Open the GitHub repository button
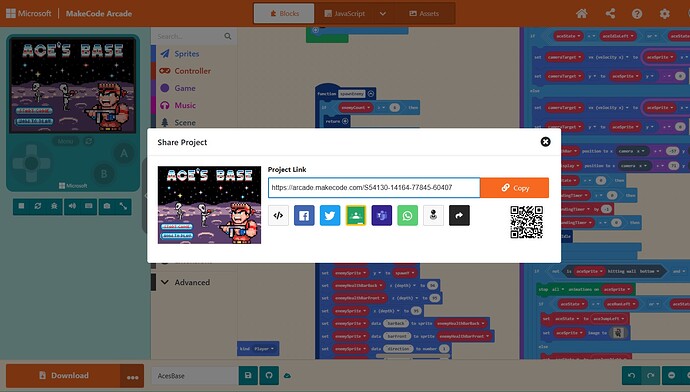 269,376
